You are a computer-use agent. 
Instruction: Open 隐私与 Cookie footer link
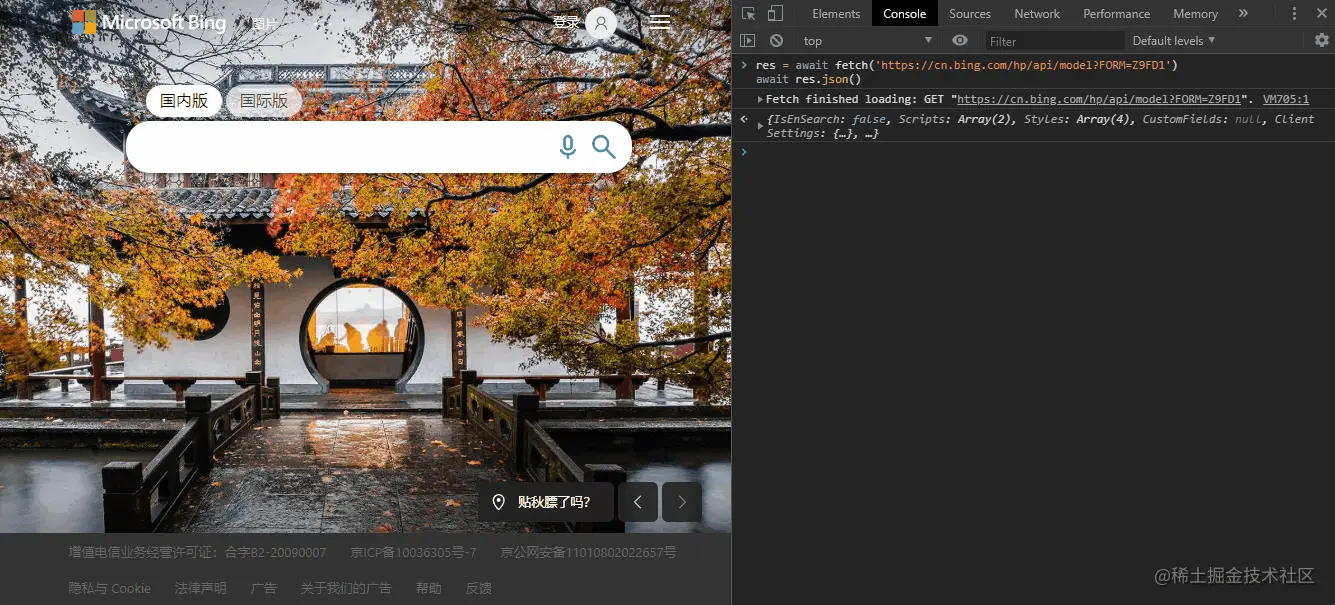110,588
